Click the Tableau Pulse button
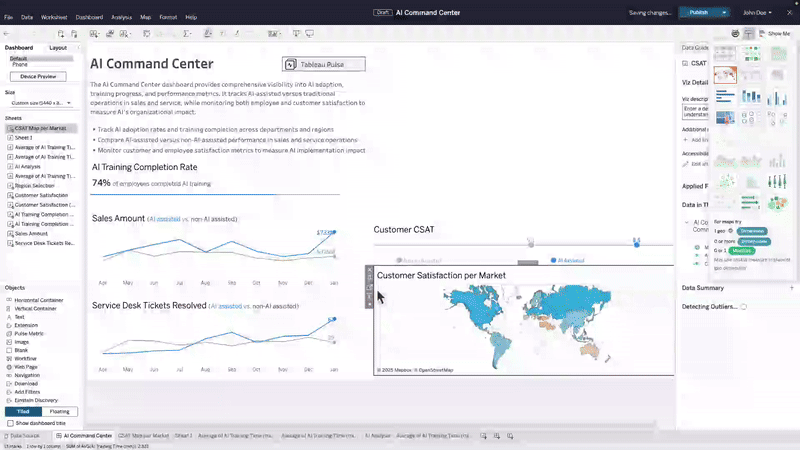Viewport: 800px width, 450px height. (x=324, y=64)
